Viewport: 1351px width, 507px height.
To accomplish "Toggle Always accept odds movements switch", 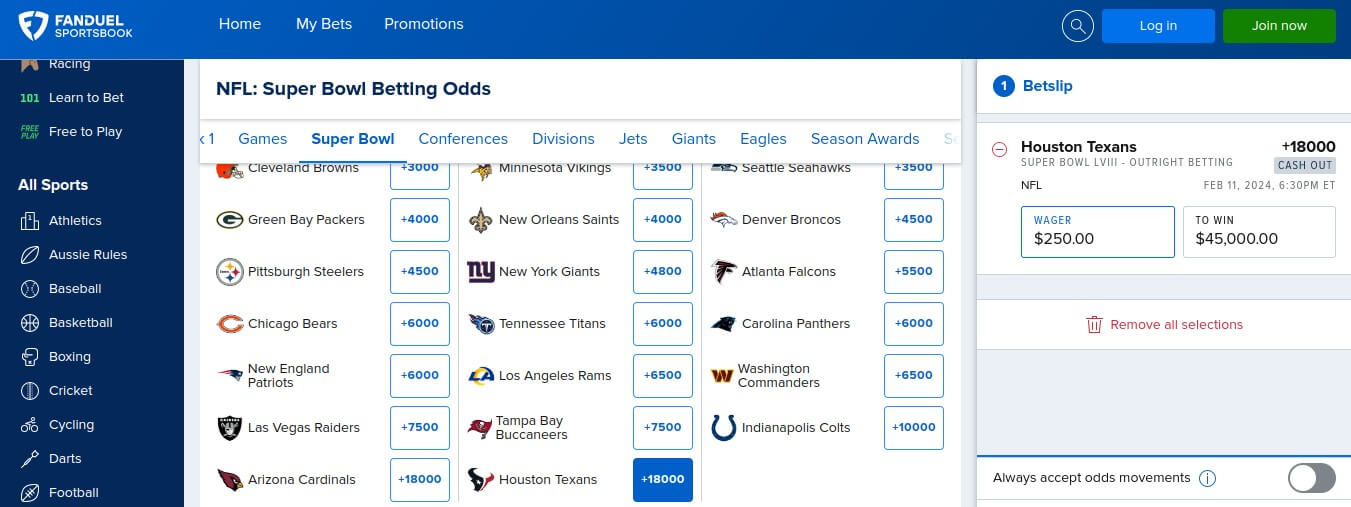I will tap(1311, 478).
